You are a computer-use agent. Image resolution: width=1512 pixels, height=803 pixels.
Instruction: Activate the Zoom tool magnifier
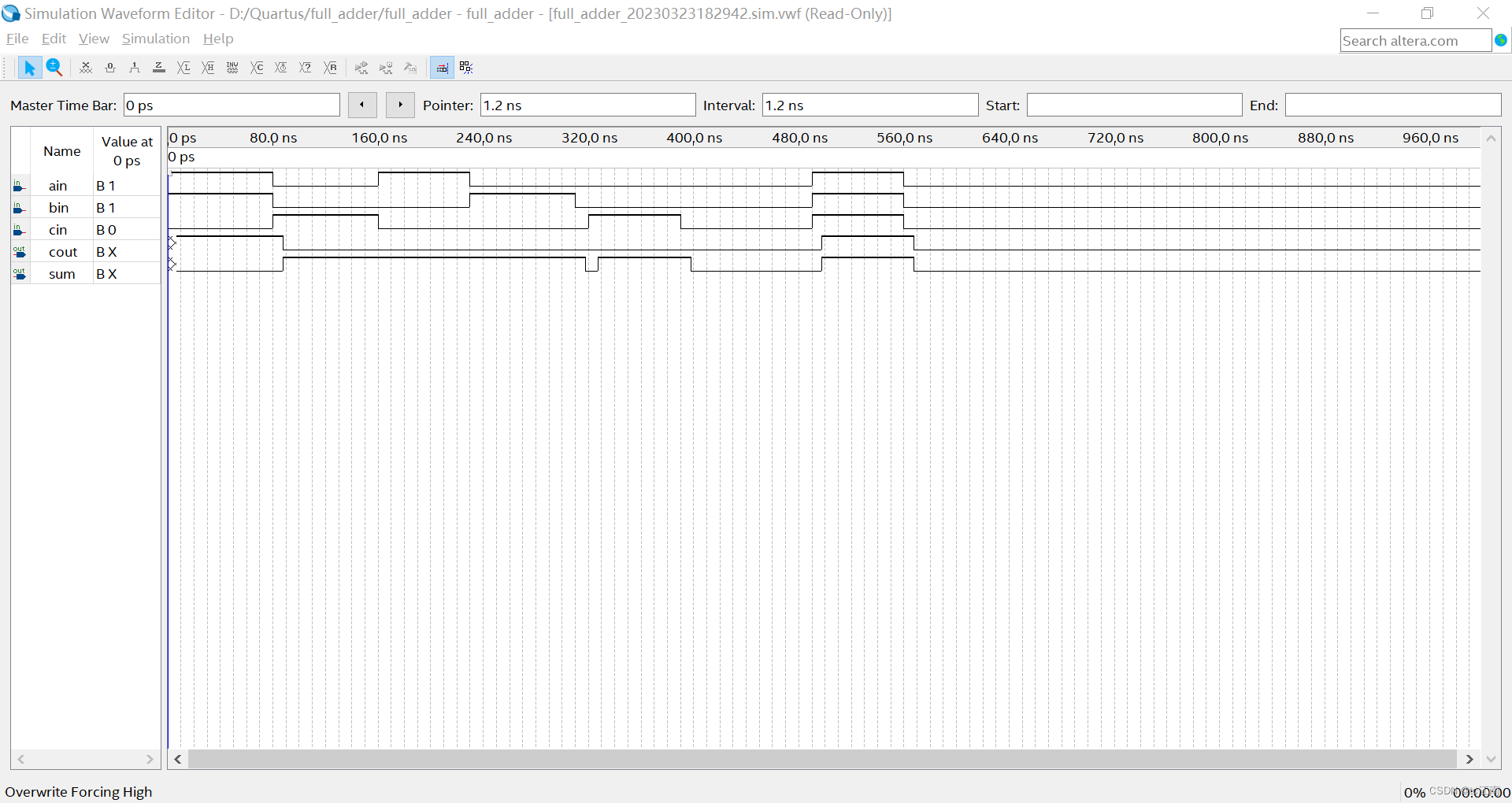pyautogui.click(x=54, y=68)
